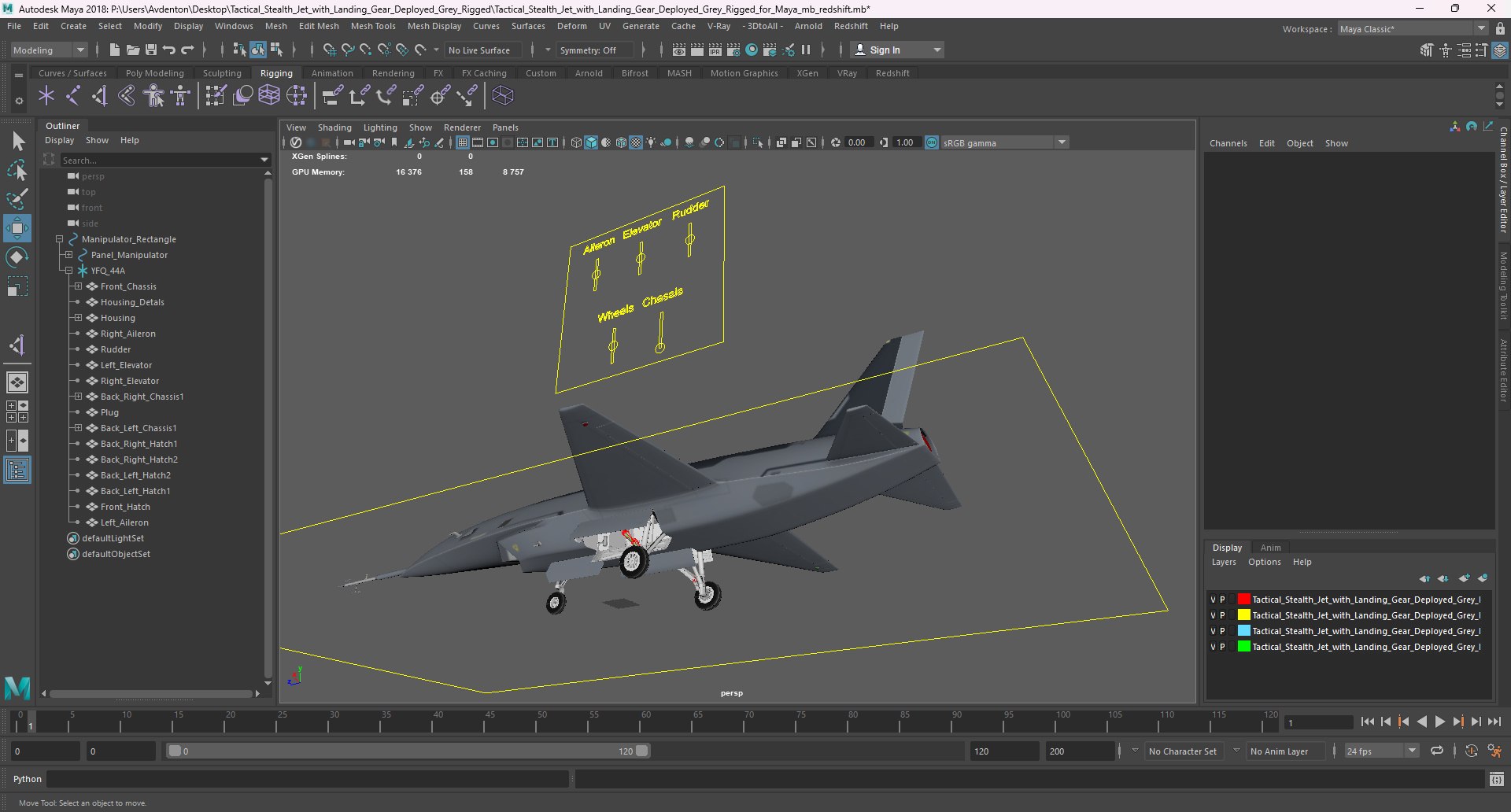Click the last cube shelf icon
The width and height of the screenshot is (1511, 812).
pyautogui.click(x=503, y=96)
